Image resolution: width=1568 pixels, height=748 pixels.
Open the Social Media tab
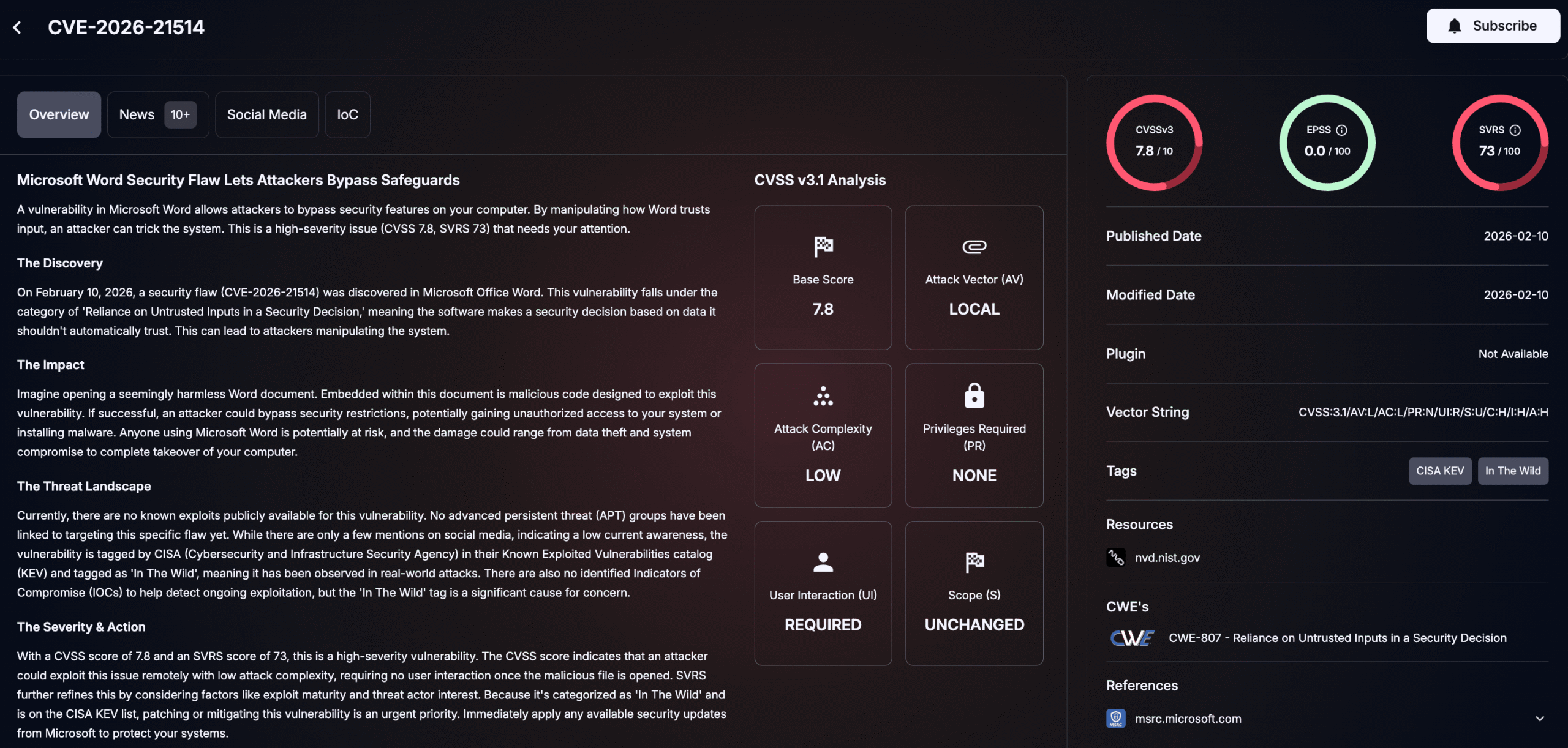267,114
